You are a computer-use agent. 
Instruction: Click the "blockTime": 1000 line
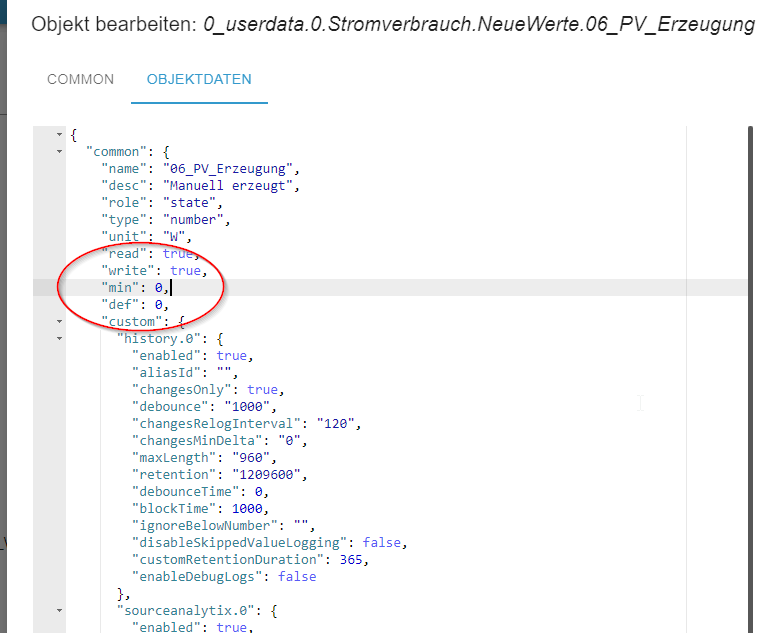coord(200,509)
